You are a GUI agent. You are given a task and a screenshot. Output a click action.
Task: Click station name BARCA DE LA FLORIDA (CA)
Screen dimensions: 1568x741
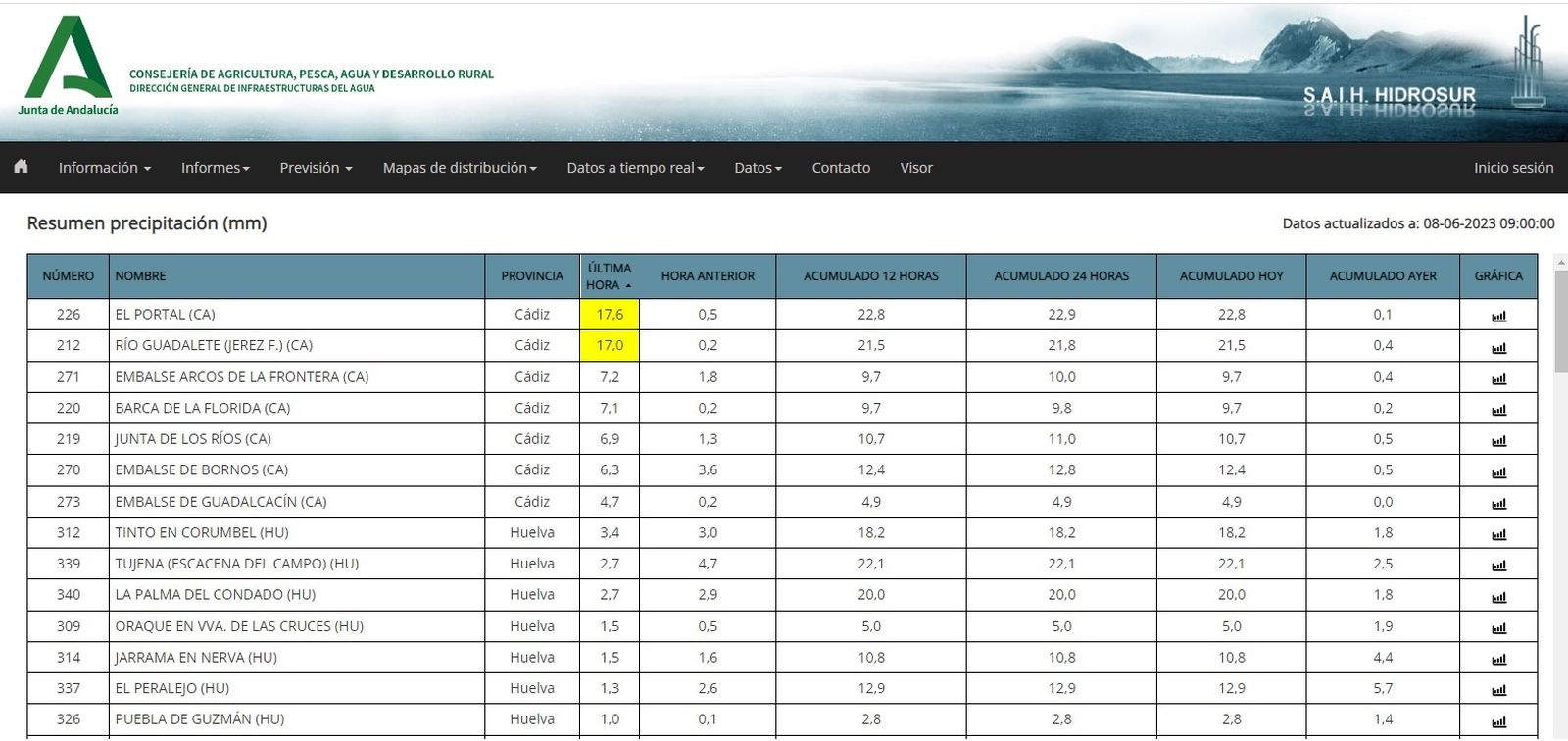pyautogui.click(x=202, y=408)
